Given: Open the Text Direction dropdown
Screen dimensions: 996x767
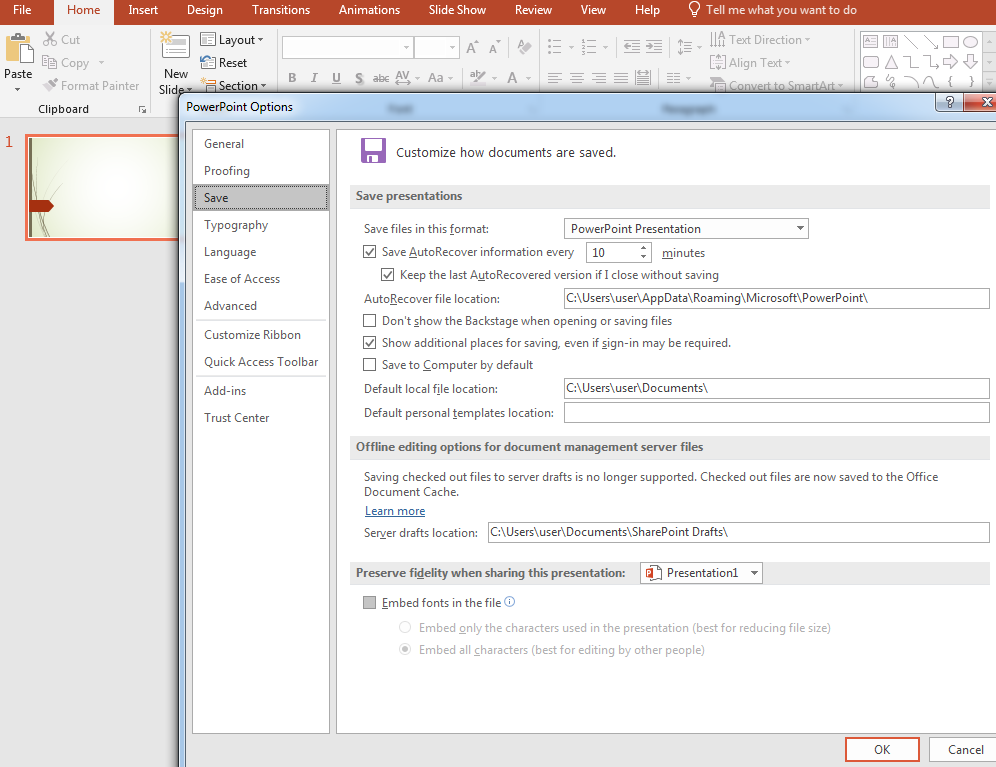Looking at the screenshot, I should click(760, 39).
